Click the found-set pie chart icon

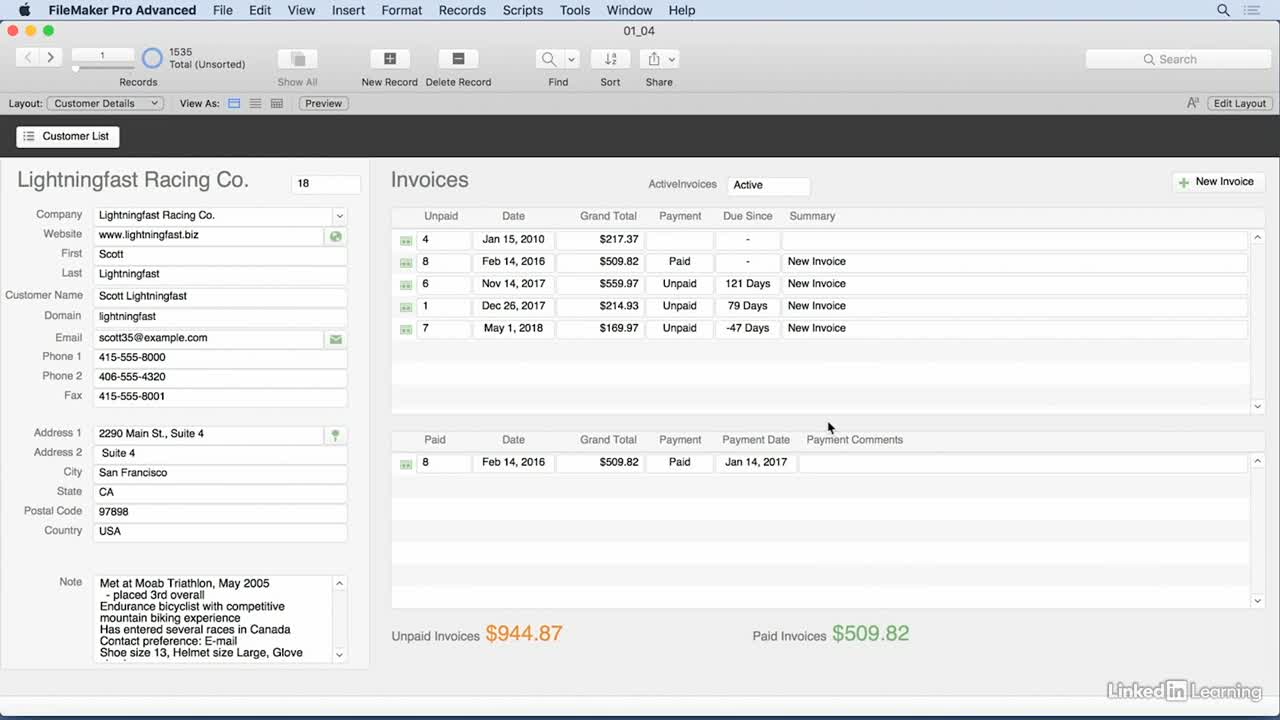[152, 58]
